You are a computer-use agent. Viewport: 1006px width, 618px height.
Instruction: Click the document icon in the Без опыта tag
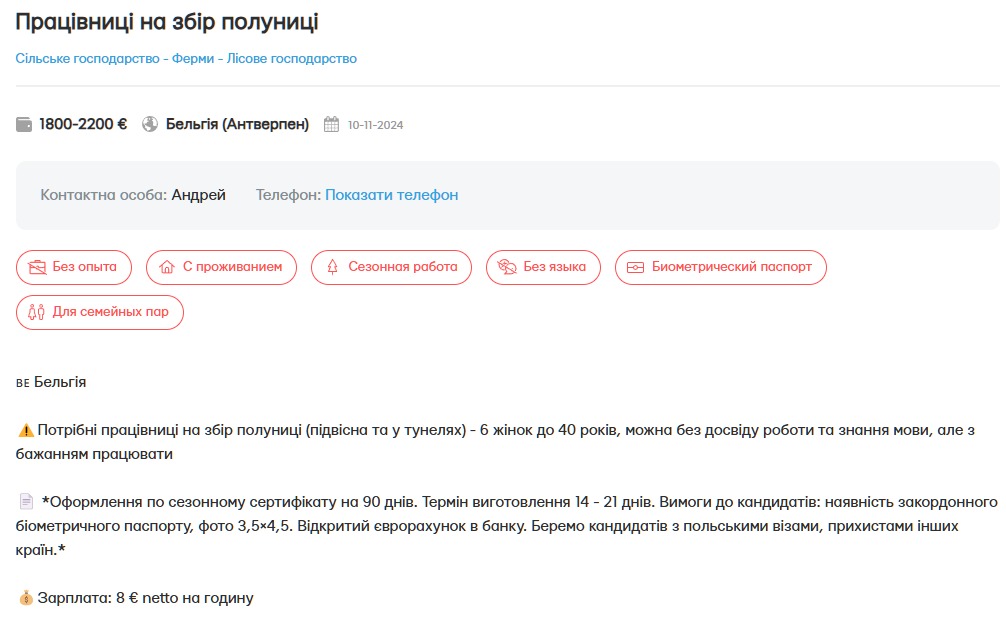pyautogui.click(x=33, y=267)
